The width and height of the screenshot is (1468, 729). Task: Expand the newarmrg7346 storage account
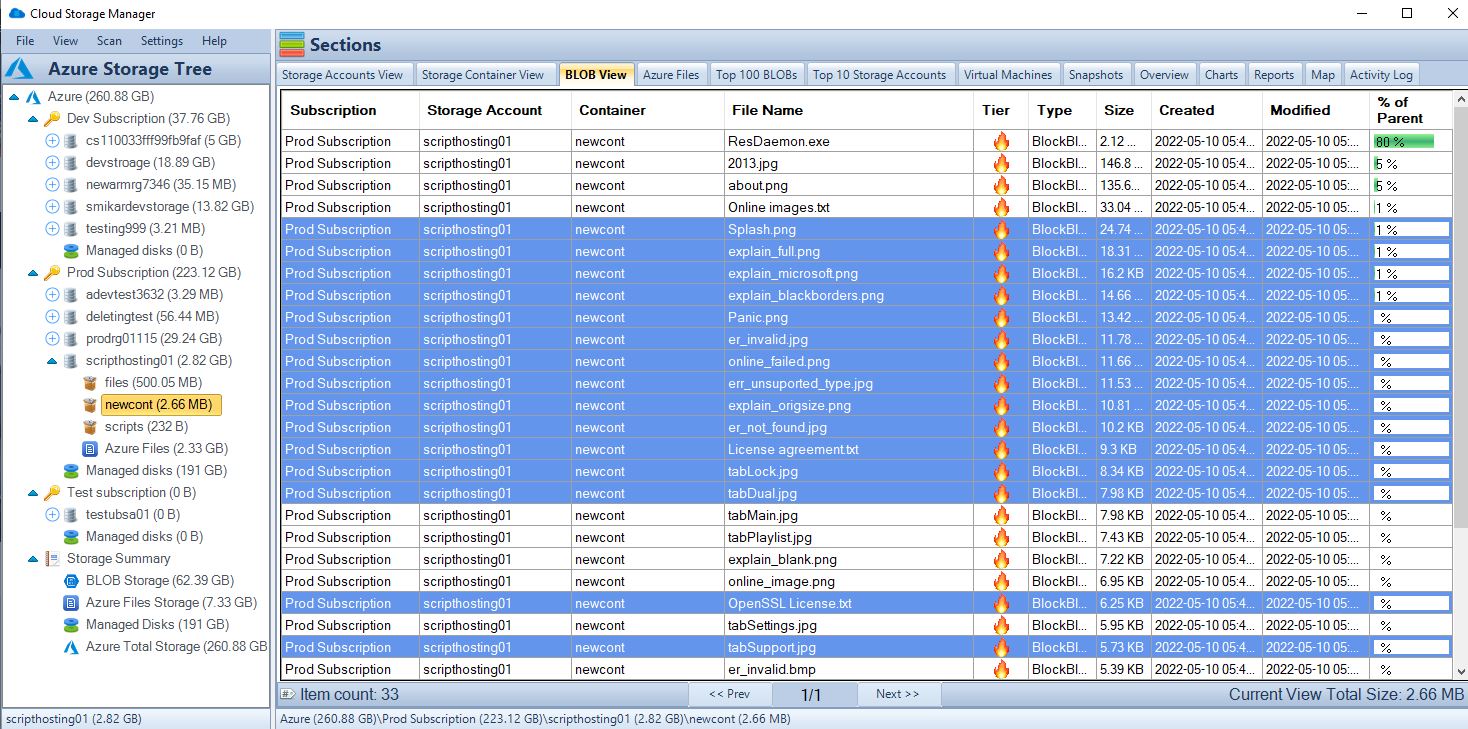click(x=52, y=184)
